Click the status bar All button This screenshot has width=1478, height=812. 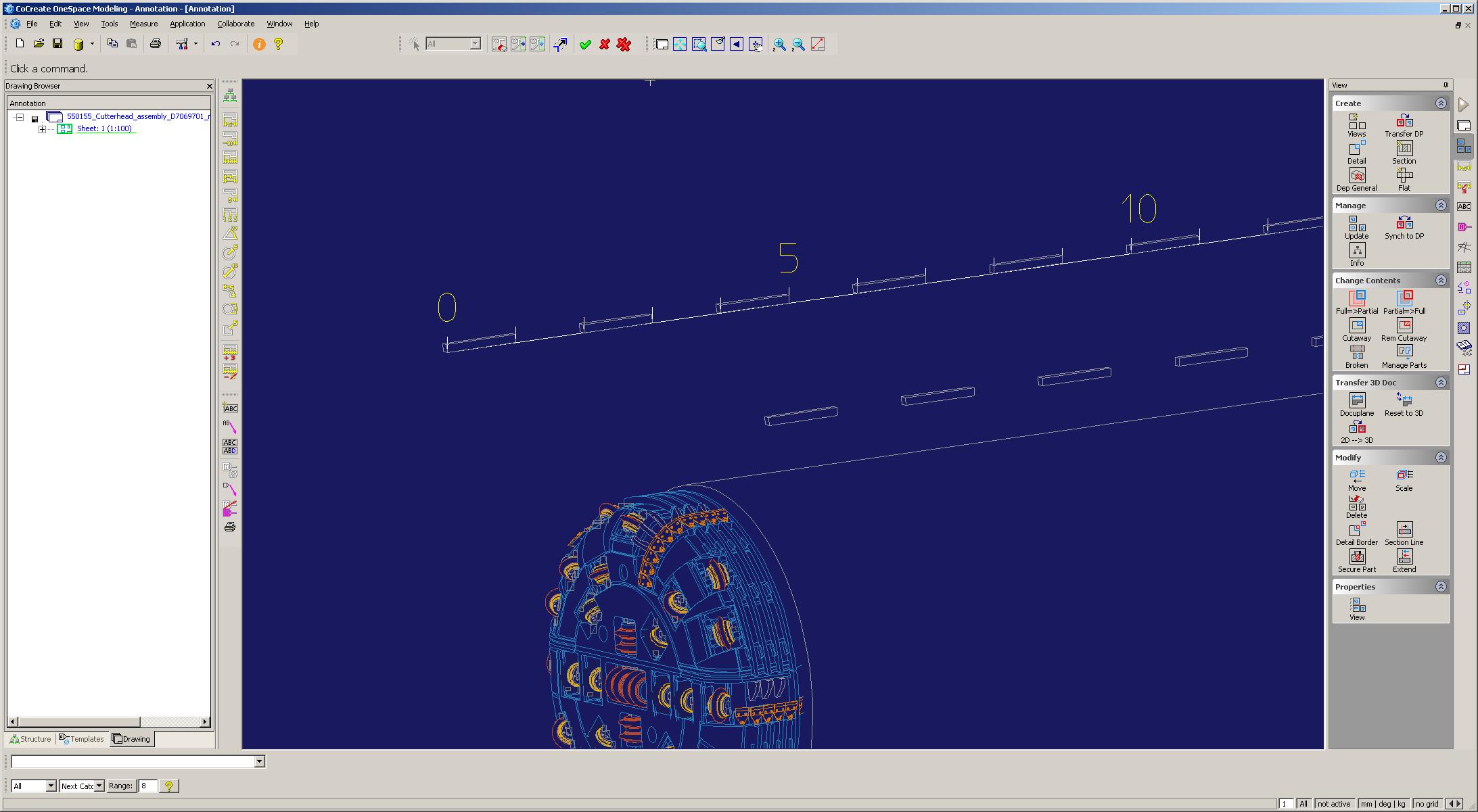(x=1303, y=804)
